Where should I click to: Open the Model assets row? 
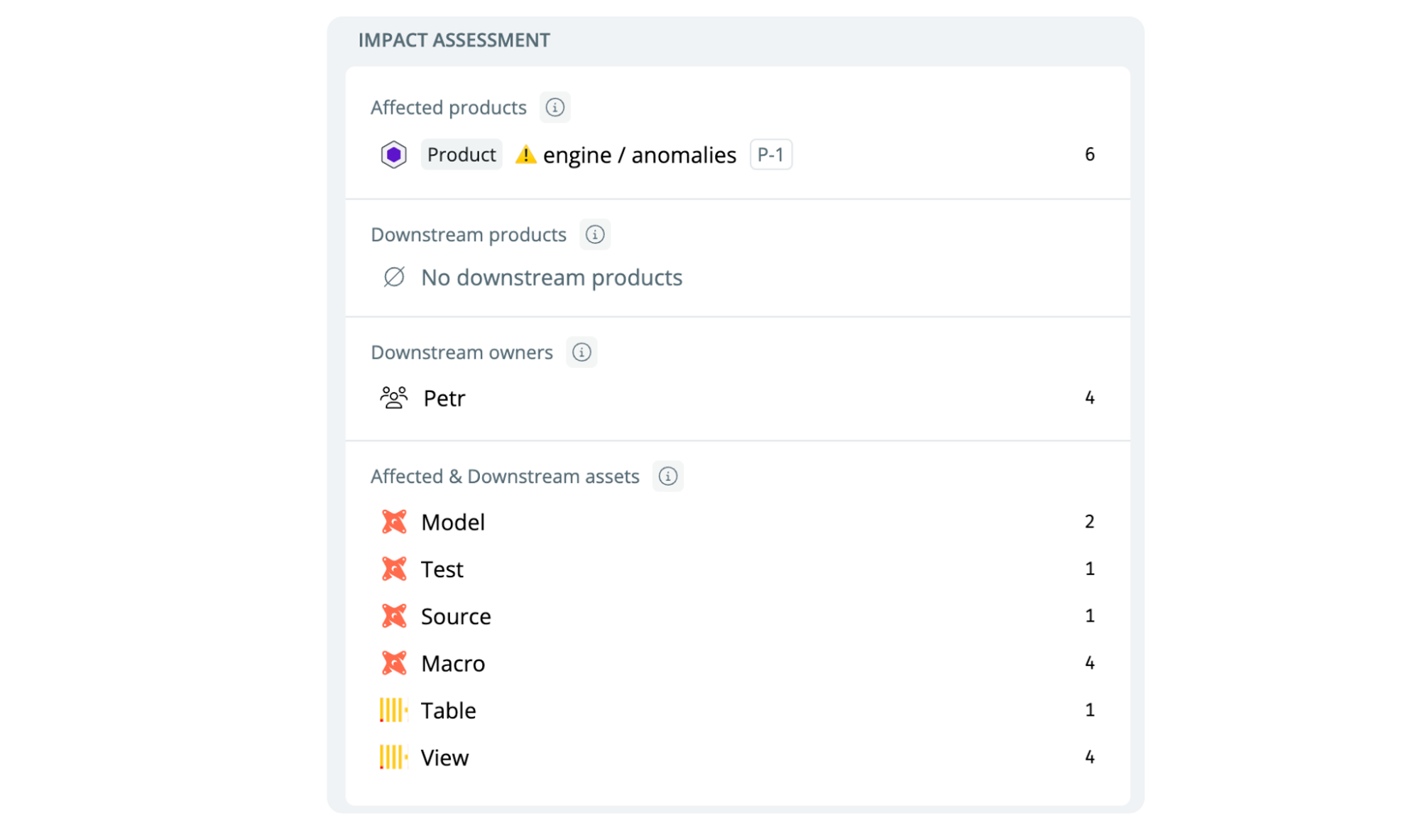[x=738, y=522]
